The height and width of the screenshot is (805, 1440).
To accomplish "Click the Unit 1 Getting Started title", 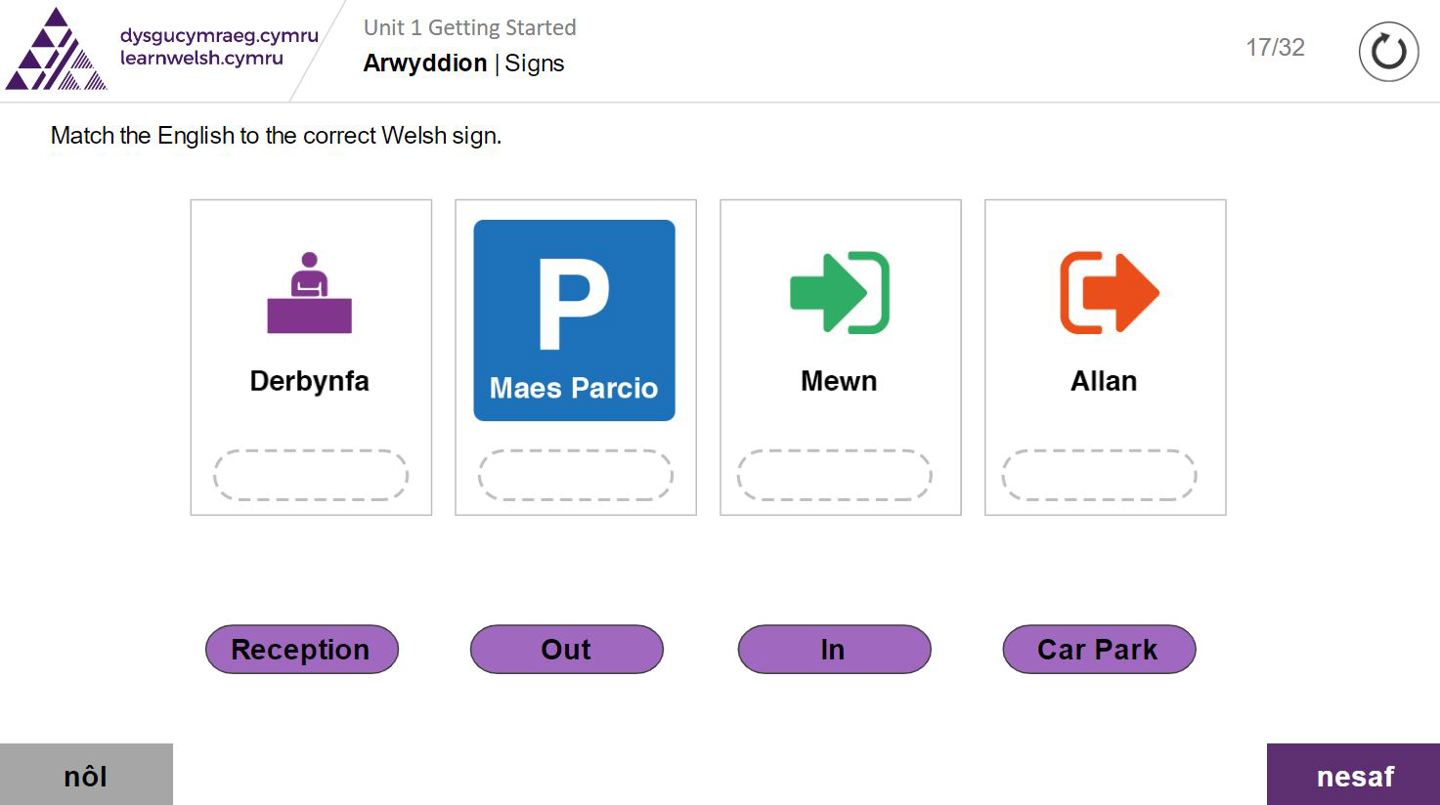I will (469, 27).
